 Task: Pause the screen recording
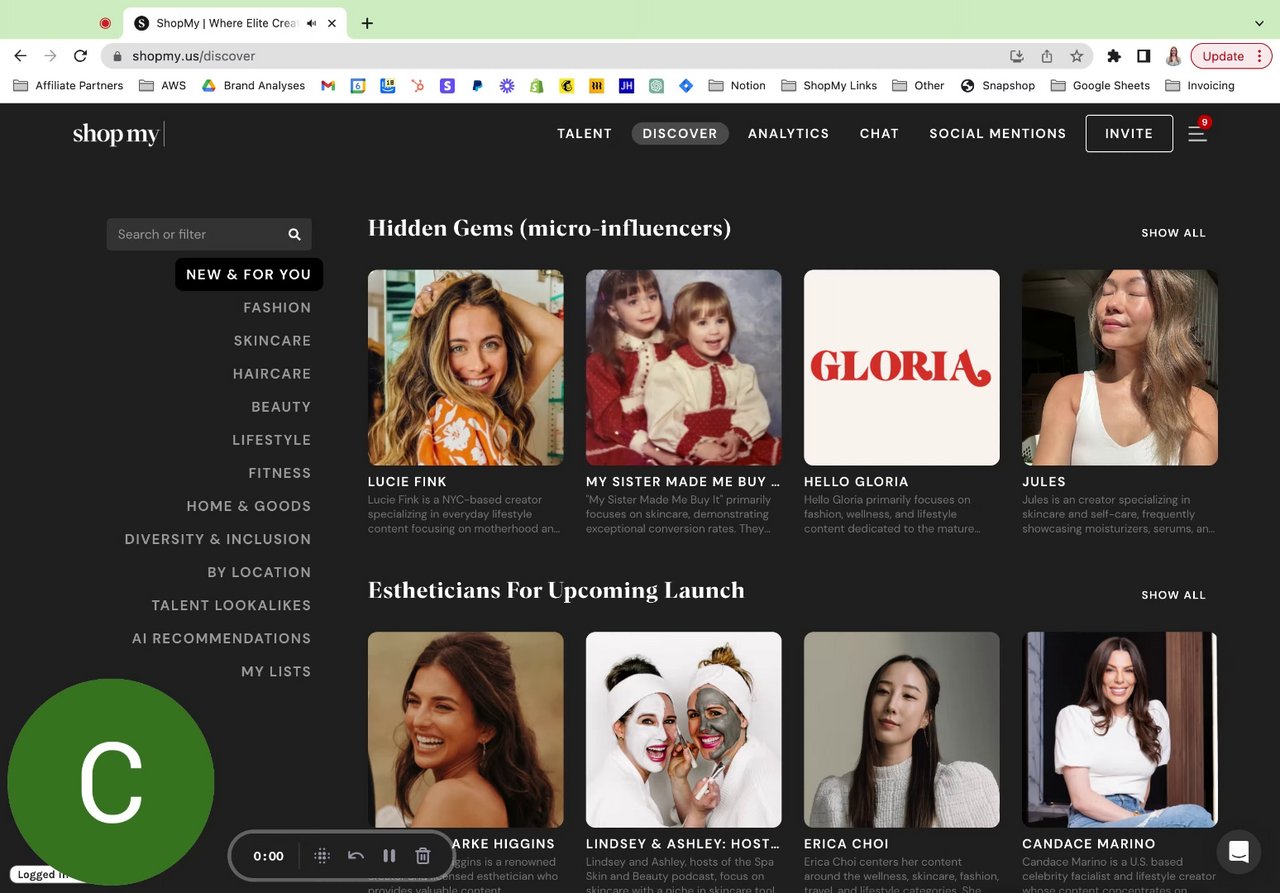(x=390, y=856)
